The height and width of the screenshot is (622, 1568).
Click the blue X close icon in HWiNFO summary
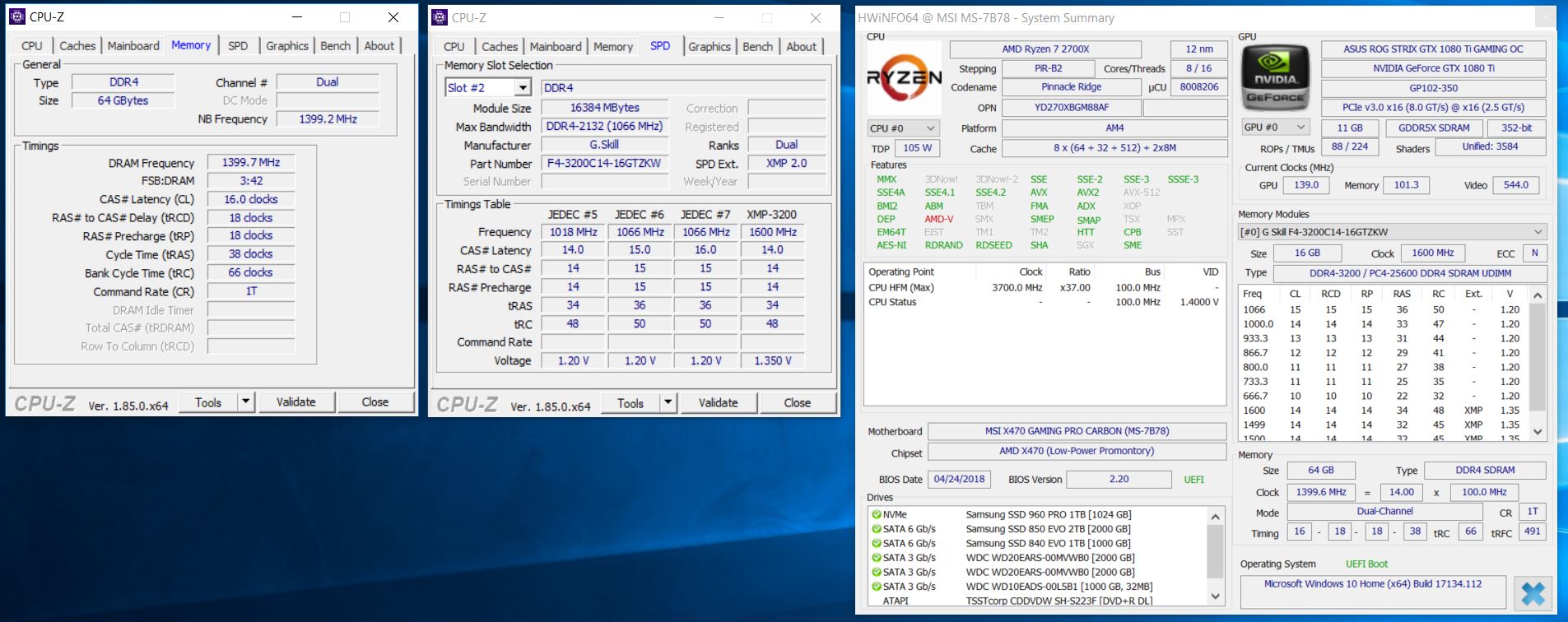(x=1533, y=593)
